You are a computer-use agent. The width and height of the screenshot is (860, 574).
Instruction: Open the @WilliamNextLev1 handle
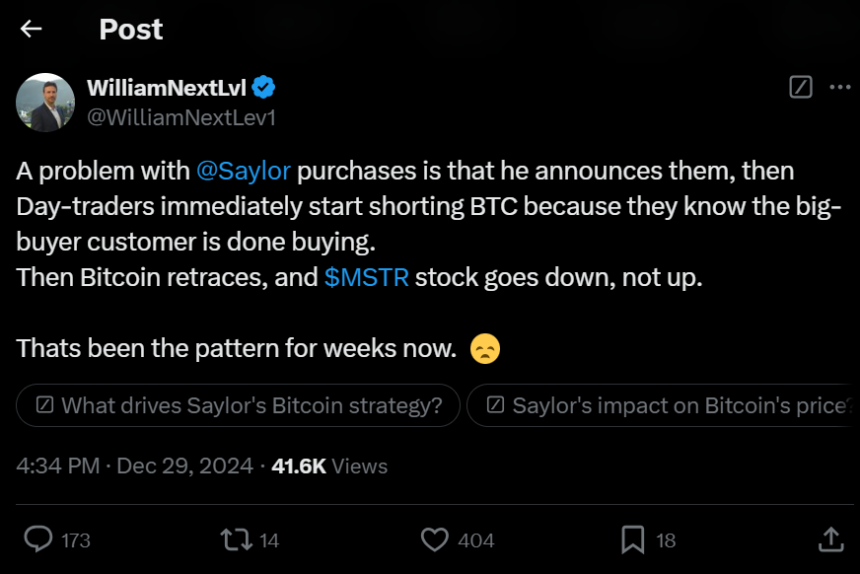point(182,118)
